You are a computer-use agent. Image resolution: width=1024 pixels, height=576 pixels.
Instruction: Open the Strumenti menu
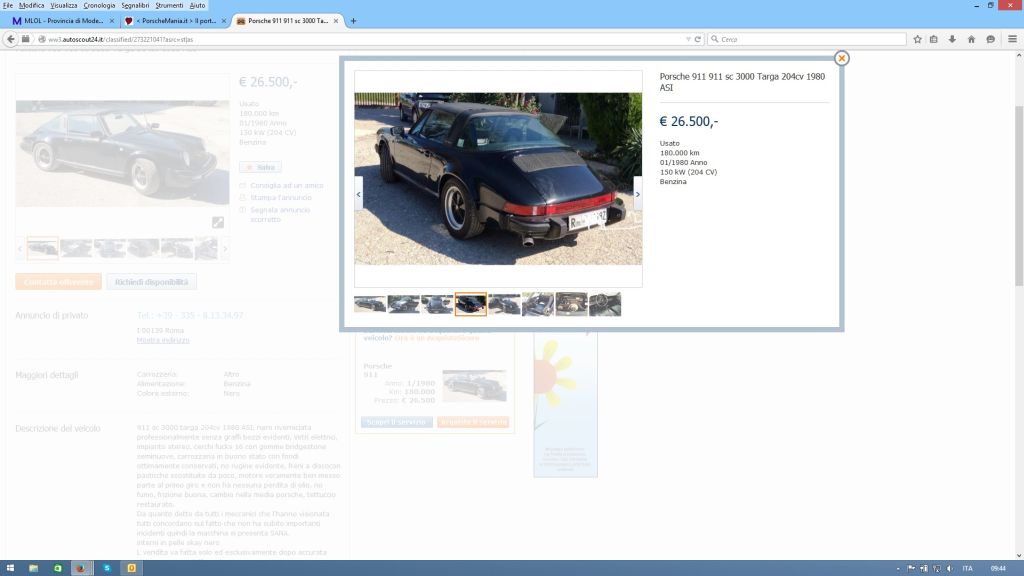(169, 5)
